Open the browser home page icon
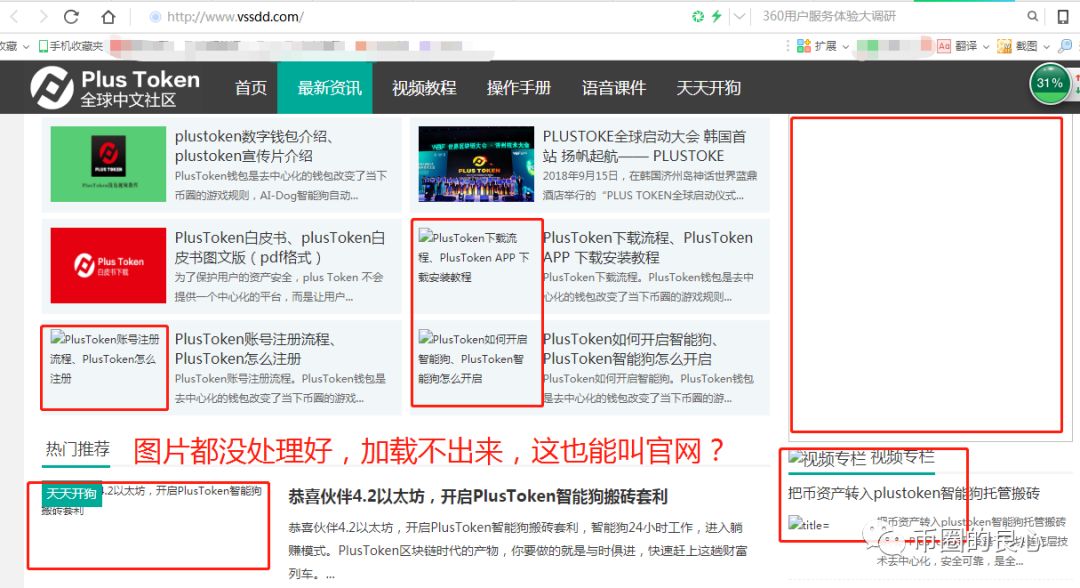The image size is (1080, 588). 107,17
